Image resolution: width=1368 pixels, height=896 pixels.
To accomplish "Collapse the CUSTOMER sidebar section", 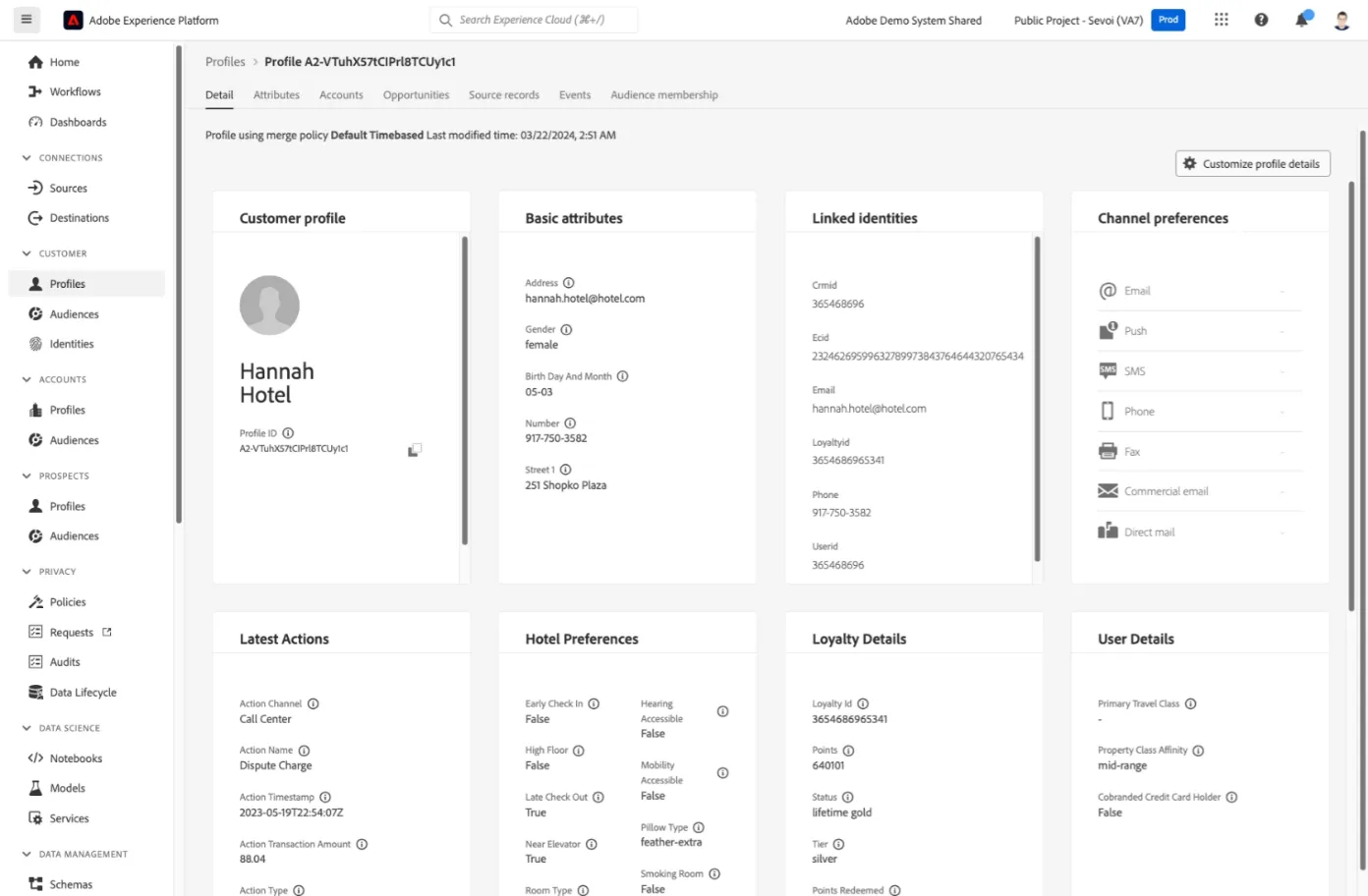I will 27,253.
